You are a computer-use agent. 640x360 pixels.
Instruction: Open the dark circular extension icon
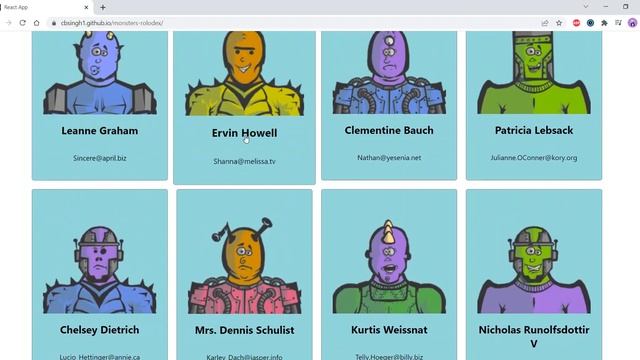[x=590, y=23]
